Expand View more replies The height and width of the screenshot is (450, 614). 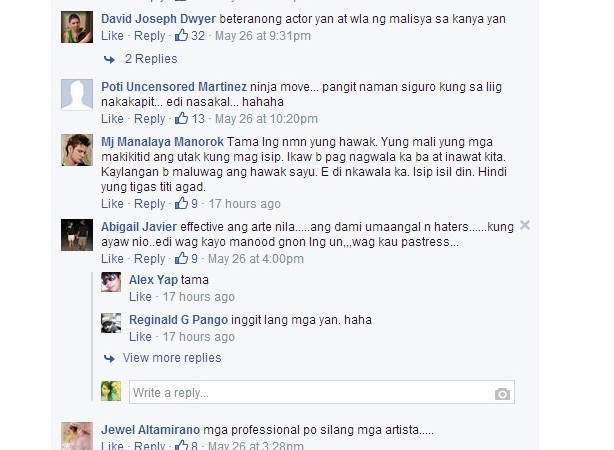tap(172, 358)
